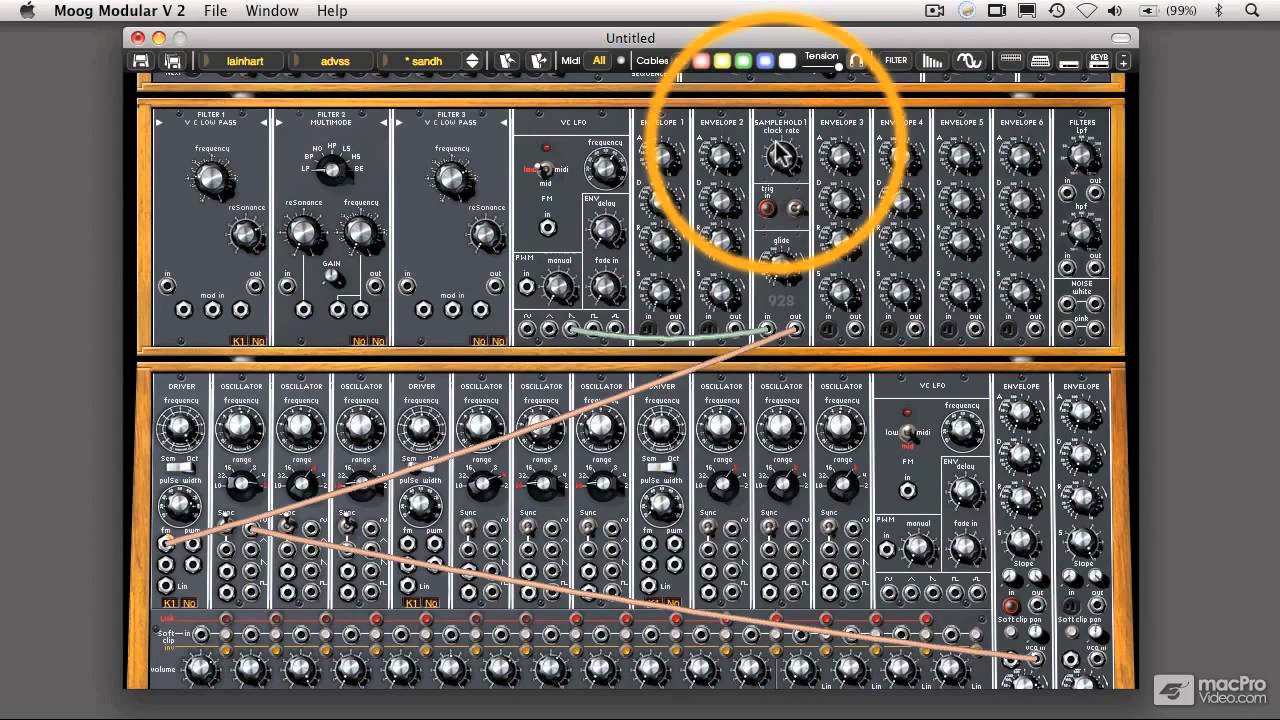Toggle the first mixer Link button
The height and width of the screenshot is (720, 1280).
225,619
